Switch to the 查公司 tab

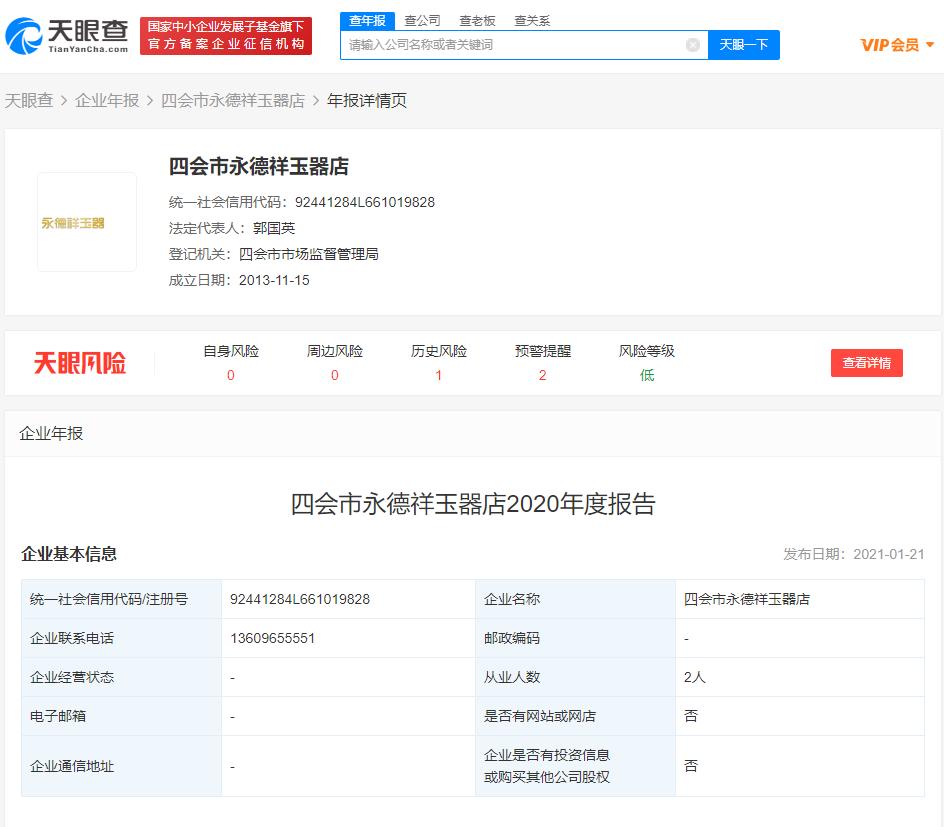click(424, 19)
